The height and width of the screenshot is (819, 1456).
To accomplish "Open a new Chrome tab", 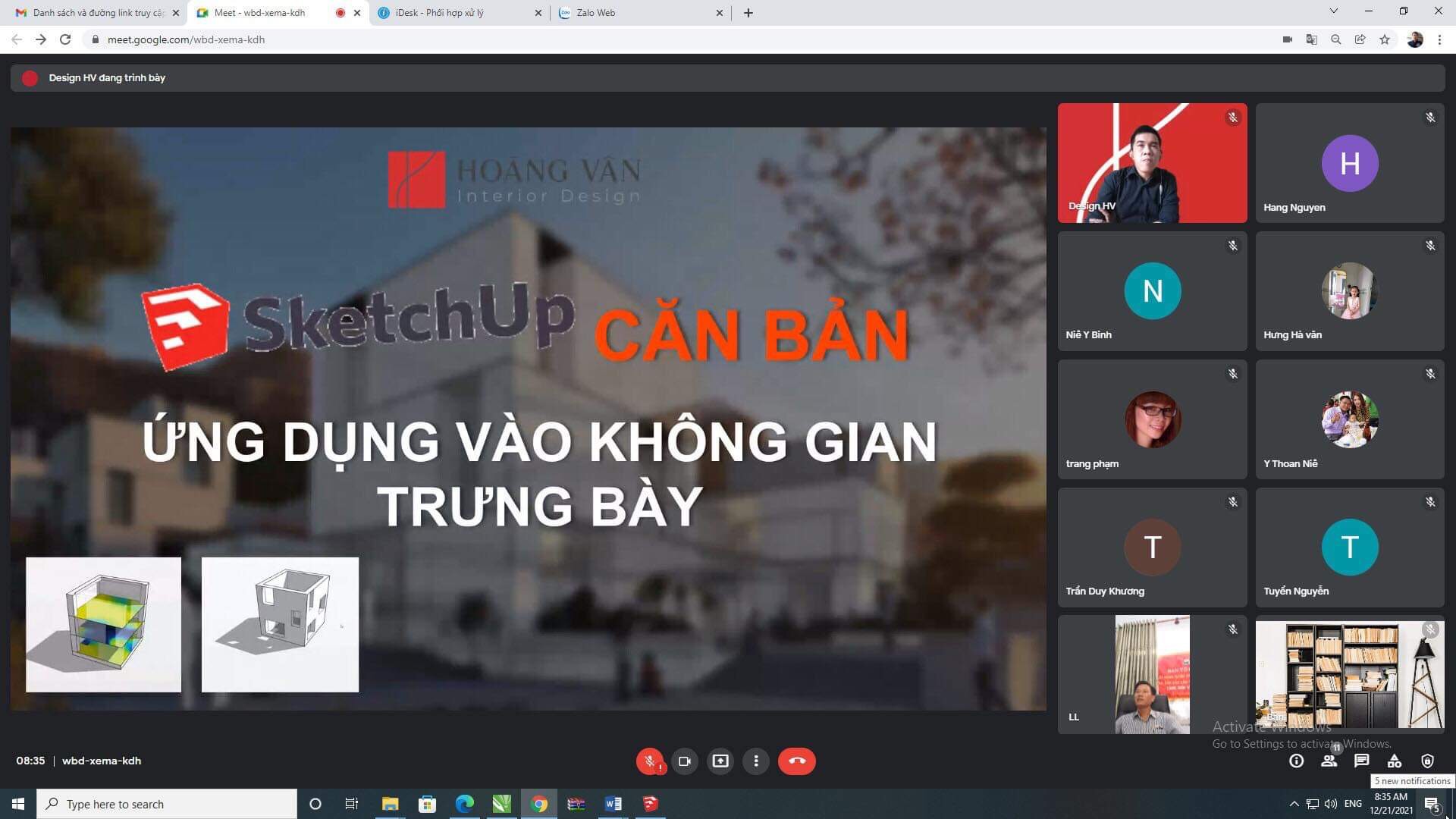I will [748, 13].
